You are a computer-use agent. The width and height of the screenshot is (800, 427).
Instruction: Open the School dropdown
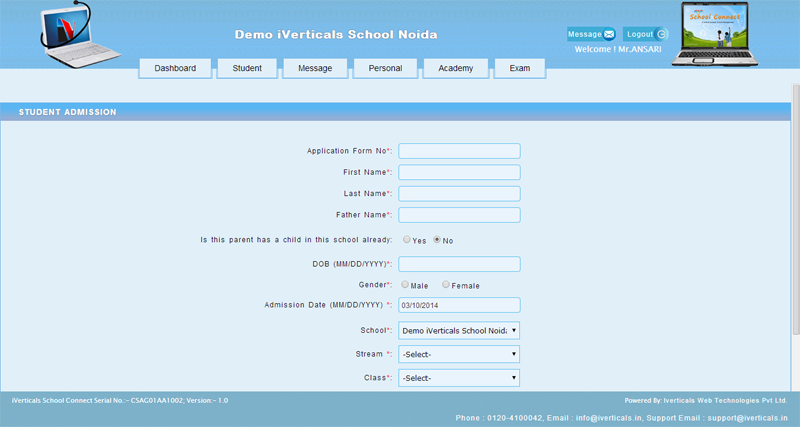[x=459, y=330]
